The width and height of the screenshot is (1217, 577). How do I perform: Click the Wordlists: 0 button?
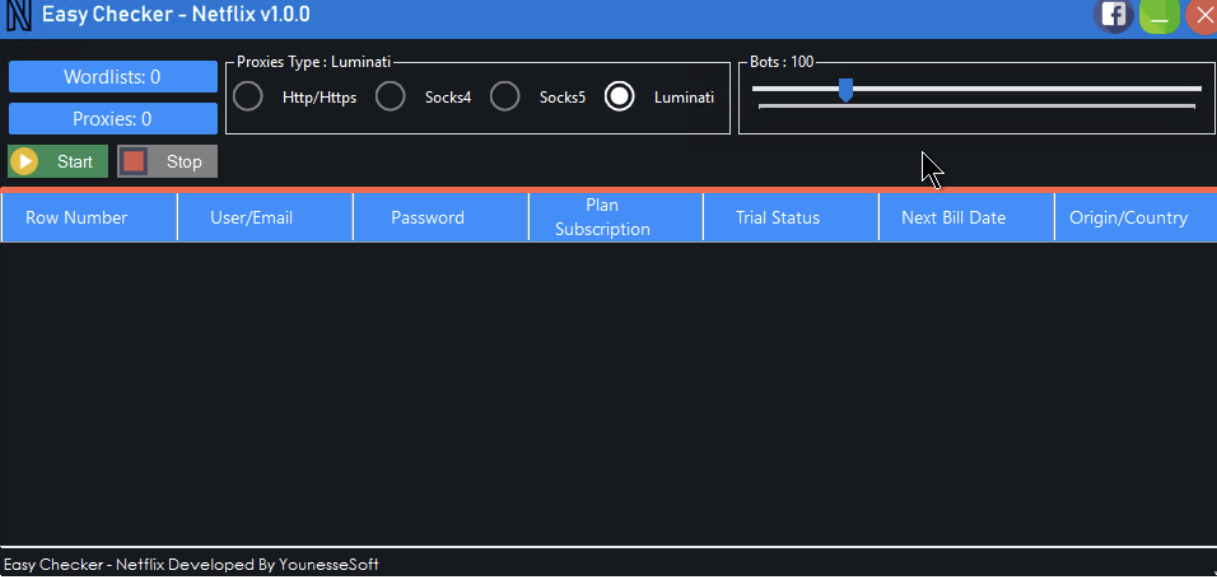pos(113,77)
